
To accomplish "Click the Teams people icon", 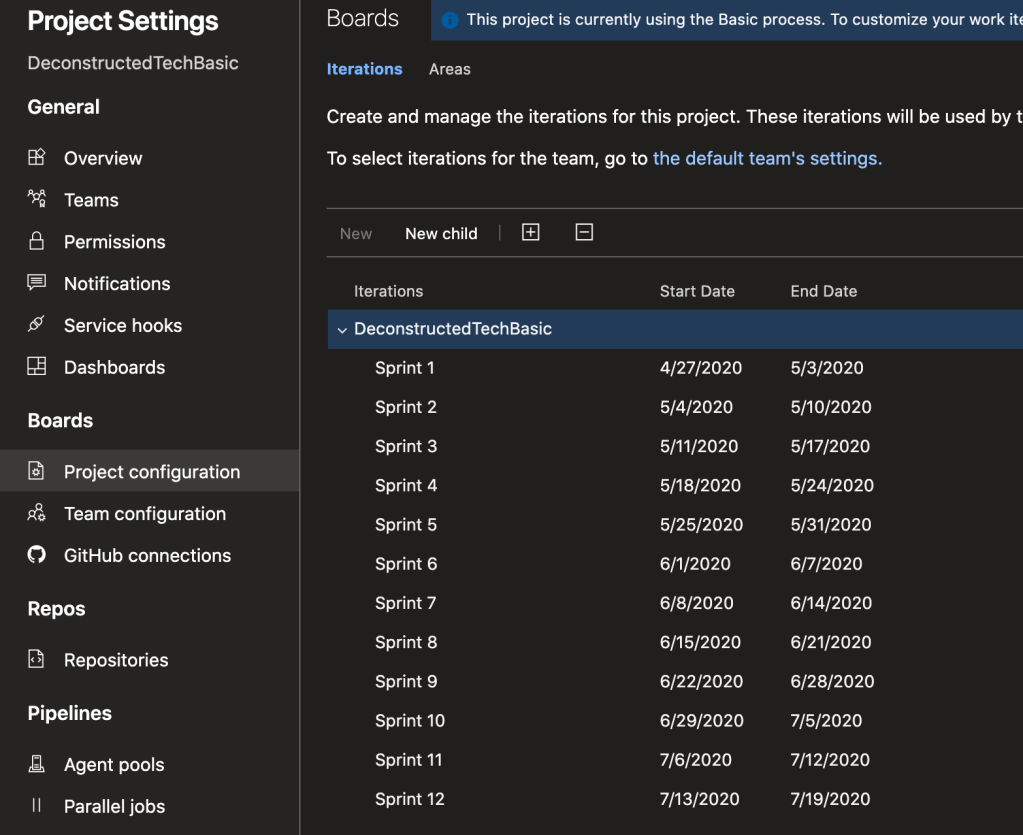I will tap(37, 199).
